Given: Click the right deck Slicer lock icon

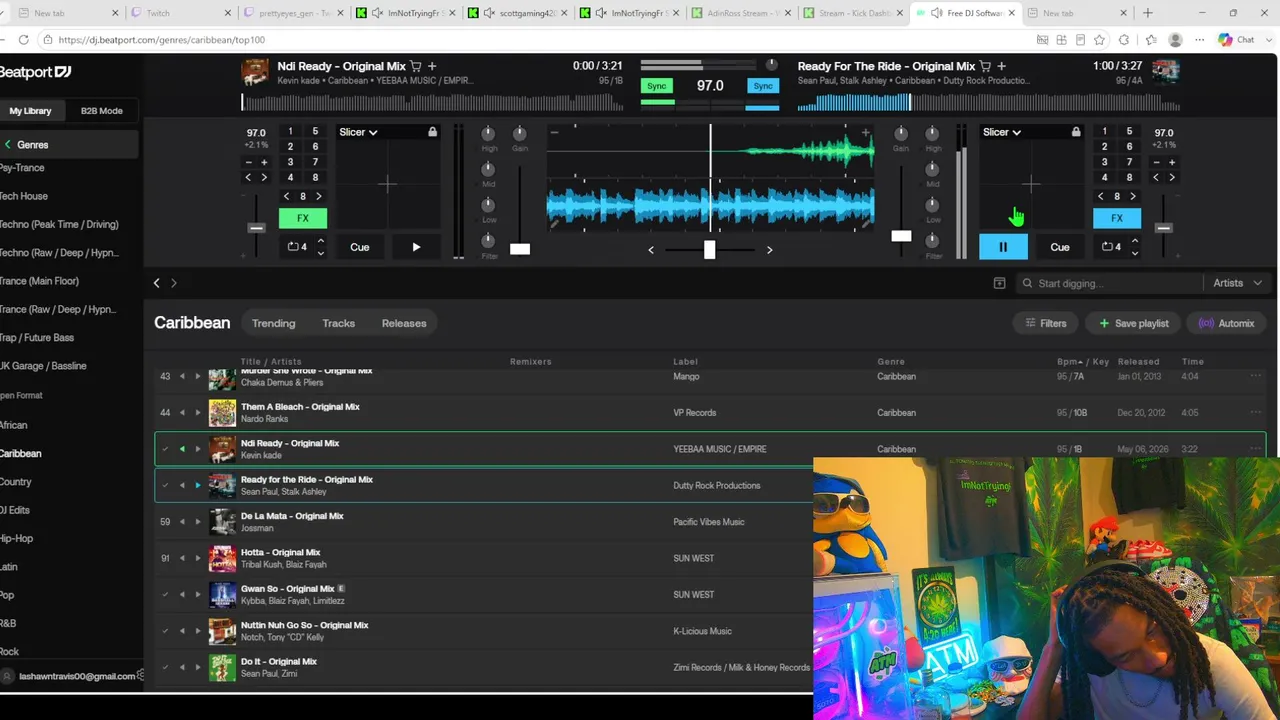Looking at the screenshot, I should click(1076, 132).
